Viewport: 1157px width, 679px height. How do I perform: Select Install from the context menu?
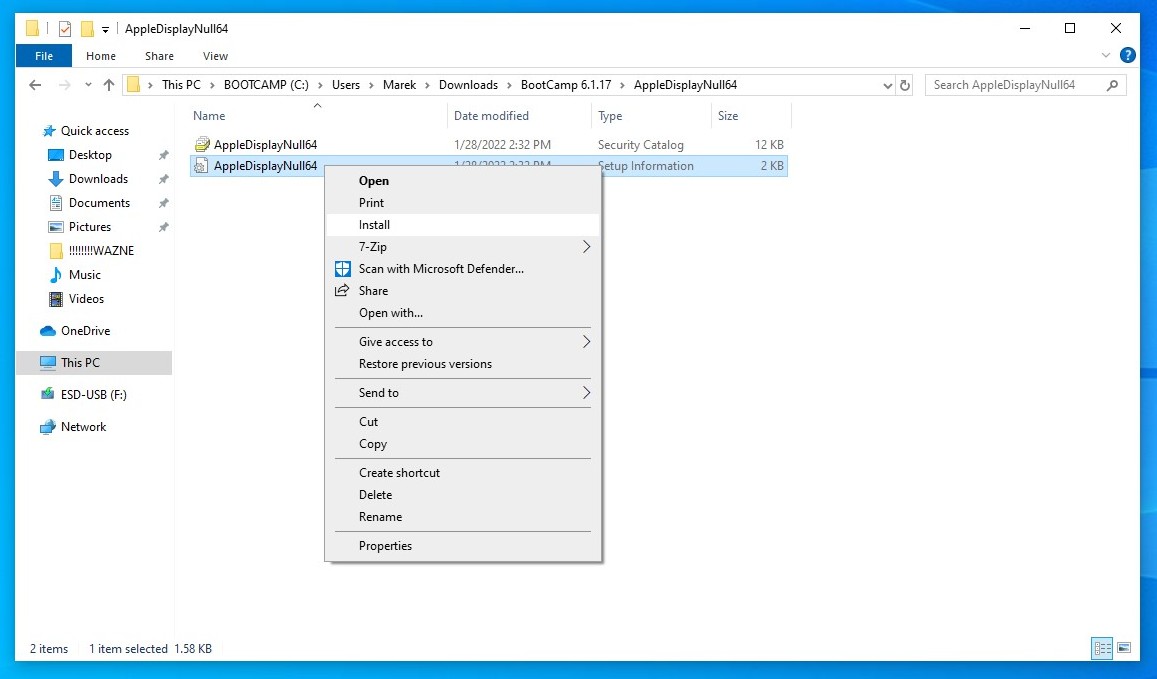coord(463,225)
